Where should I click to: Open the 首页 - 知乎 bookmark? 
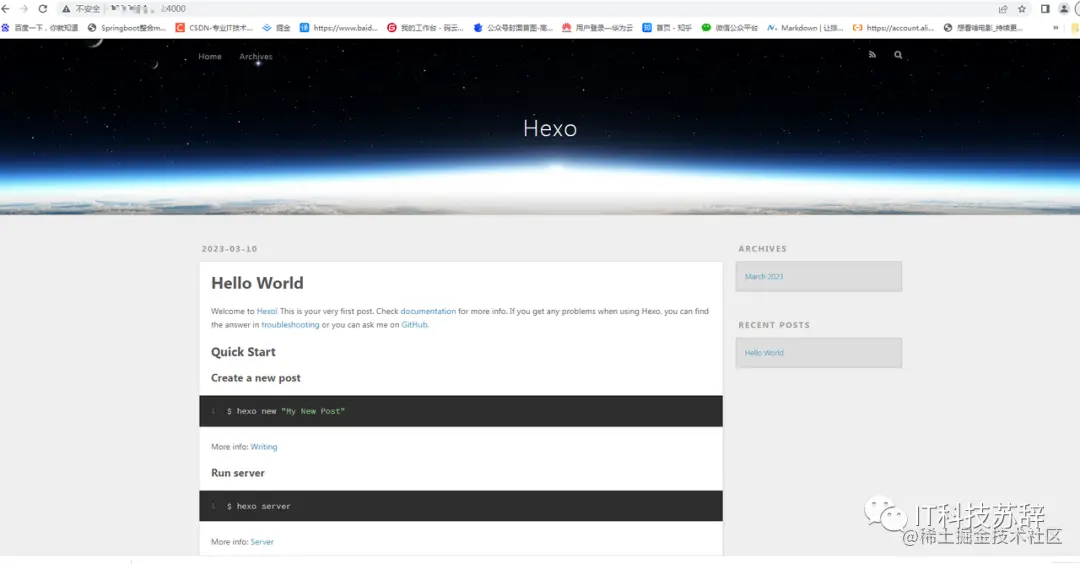[667, 28]
